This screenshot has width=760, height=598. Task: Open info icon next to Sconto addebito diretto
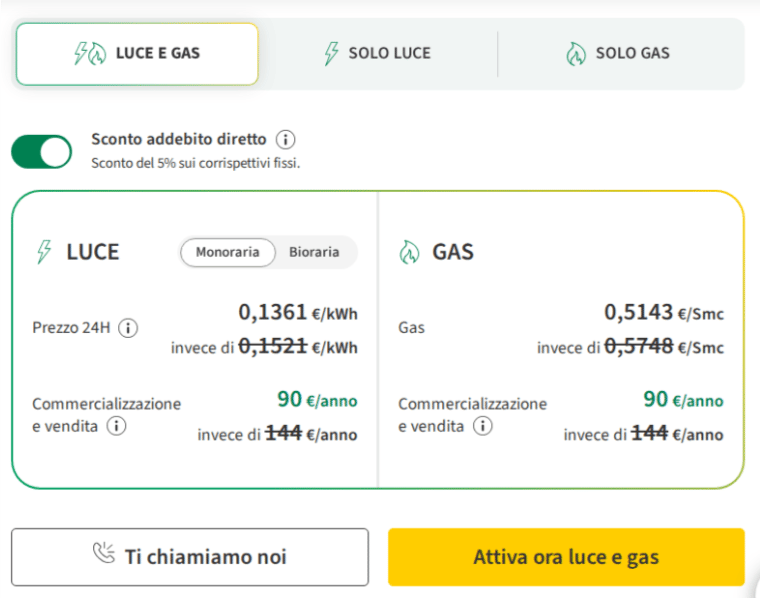[x=285, y=140]
